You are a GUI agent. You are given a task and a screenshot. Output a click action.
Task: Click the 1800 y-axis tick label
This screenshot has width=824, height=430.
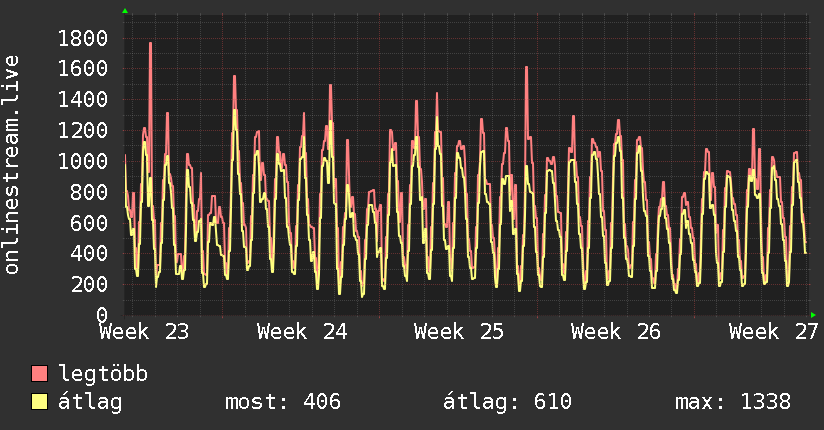tap(83, 38)
